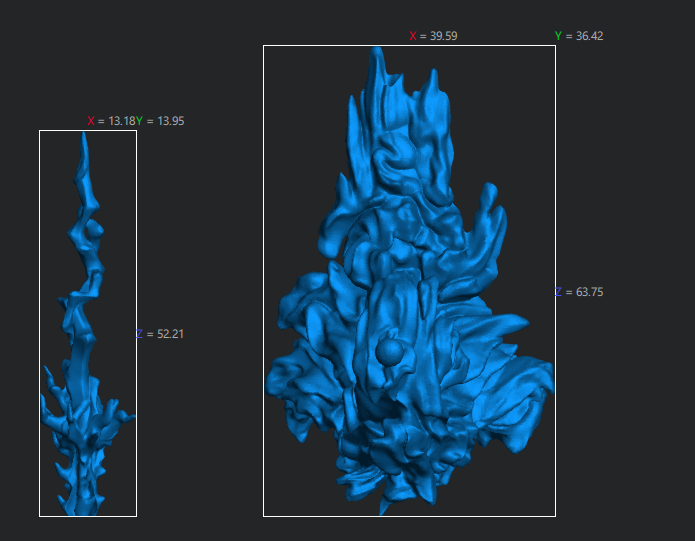Image resolution: width=695 pixels, height=541 pixels.
Task: Select the Y = 13.95 dimension label
Action: coord(161,121)
